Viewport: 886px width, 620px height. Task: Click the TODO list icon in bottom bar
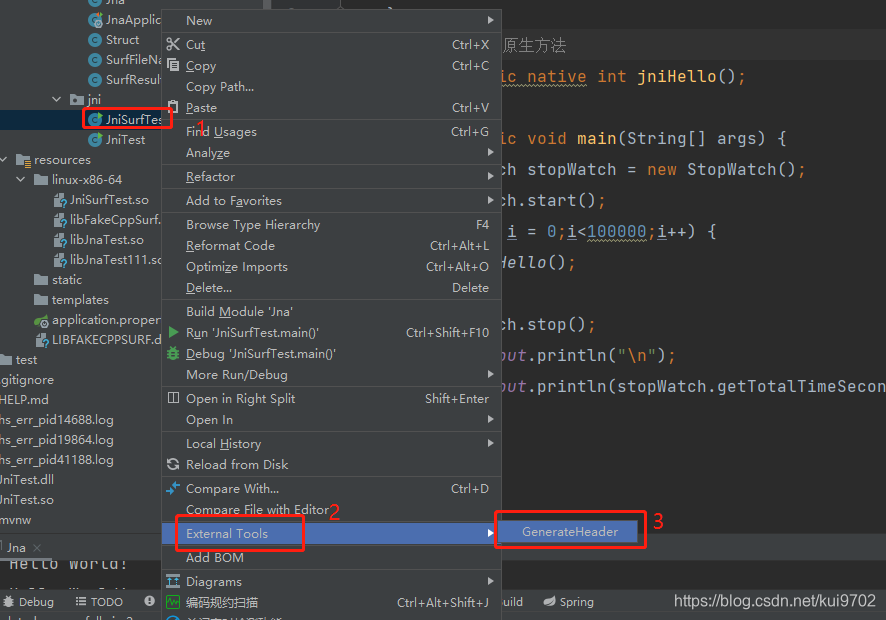81,601
